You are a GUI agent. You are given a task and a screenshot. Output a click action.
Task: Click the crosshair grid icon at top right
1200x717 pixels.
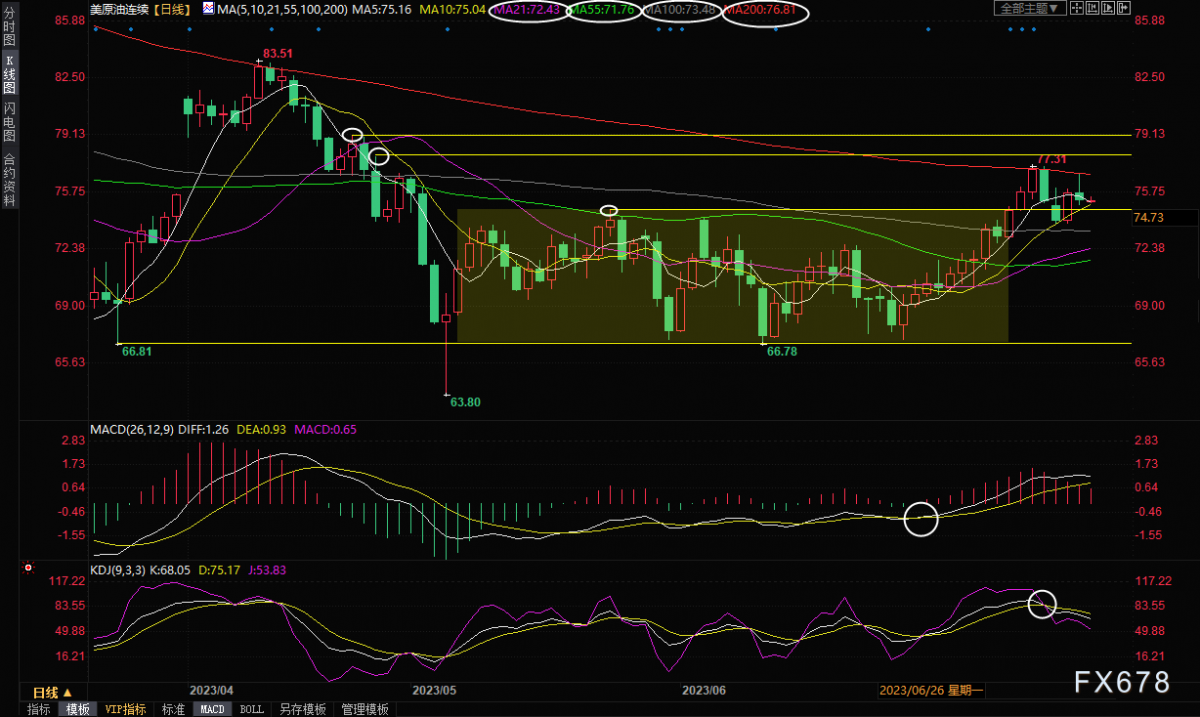pos(1077,8)
